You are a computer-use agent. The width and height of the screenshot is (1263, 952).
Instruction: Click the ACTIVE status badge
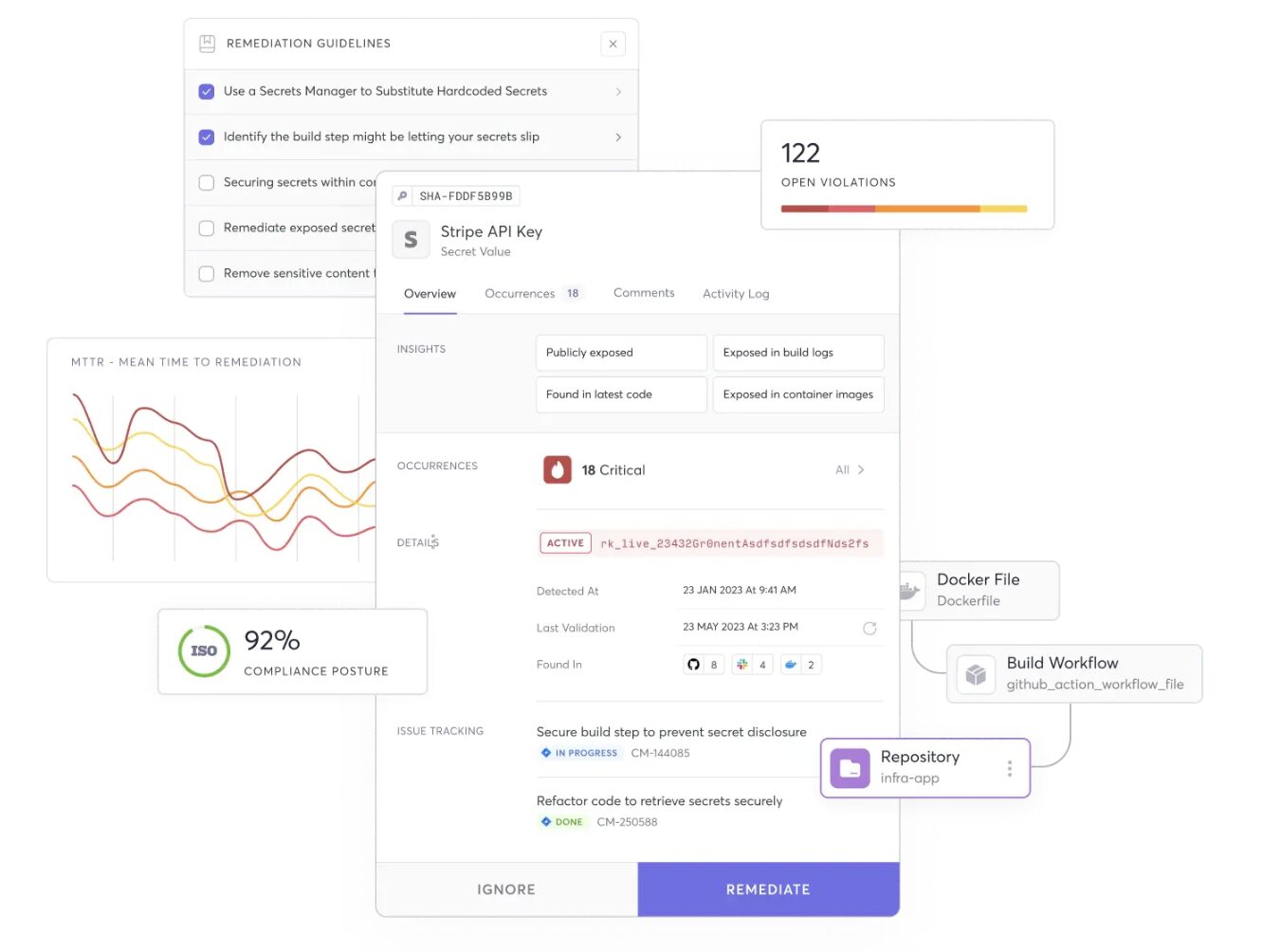[565, 543]
